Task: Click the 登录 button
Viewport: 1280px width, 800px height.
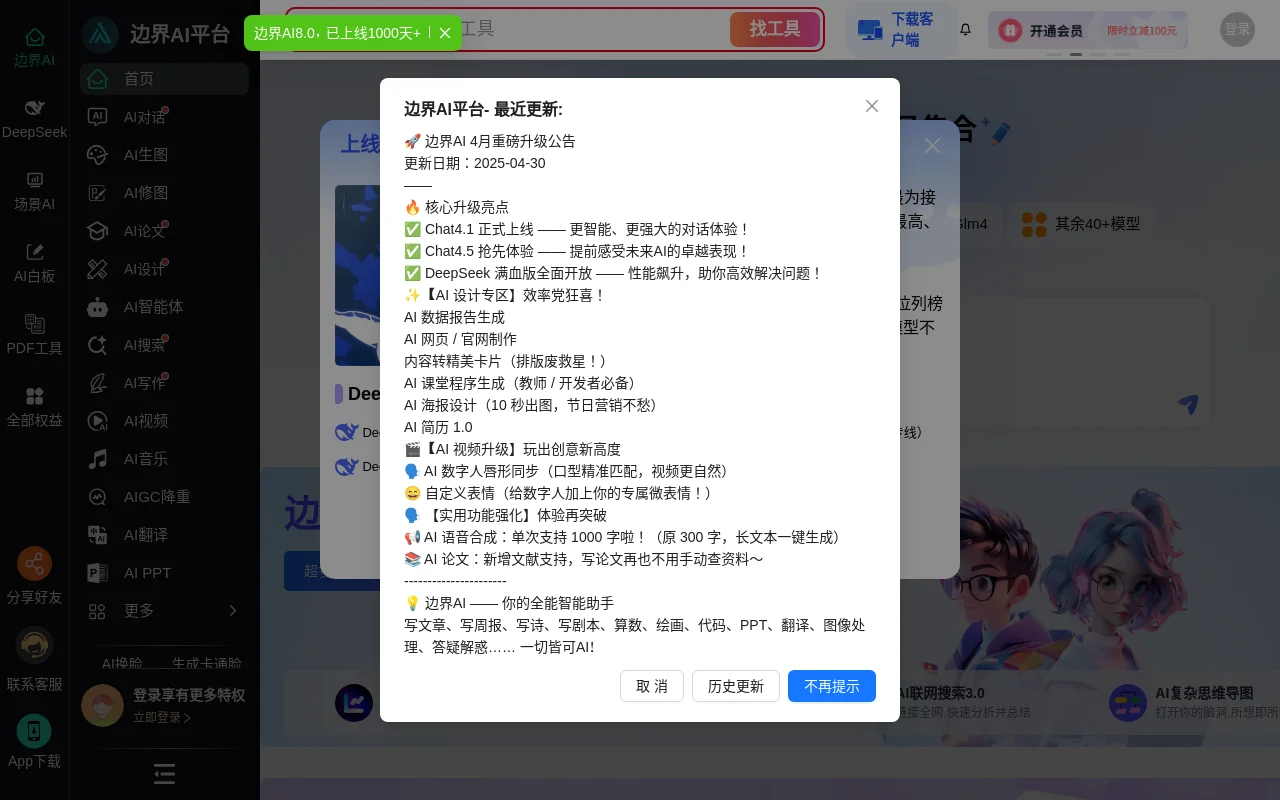Action: (1236, 29)
